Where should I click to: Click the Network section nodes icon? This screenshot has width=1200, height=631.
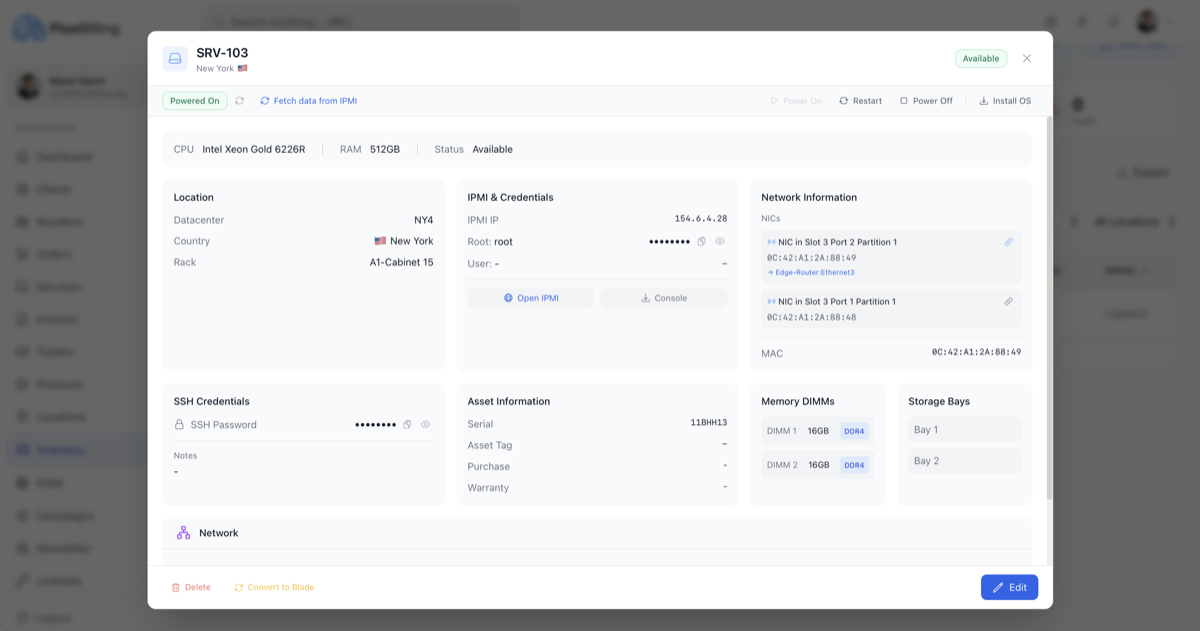(182, 532)
